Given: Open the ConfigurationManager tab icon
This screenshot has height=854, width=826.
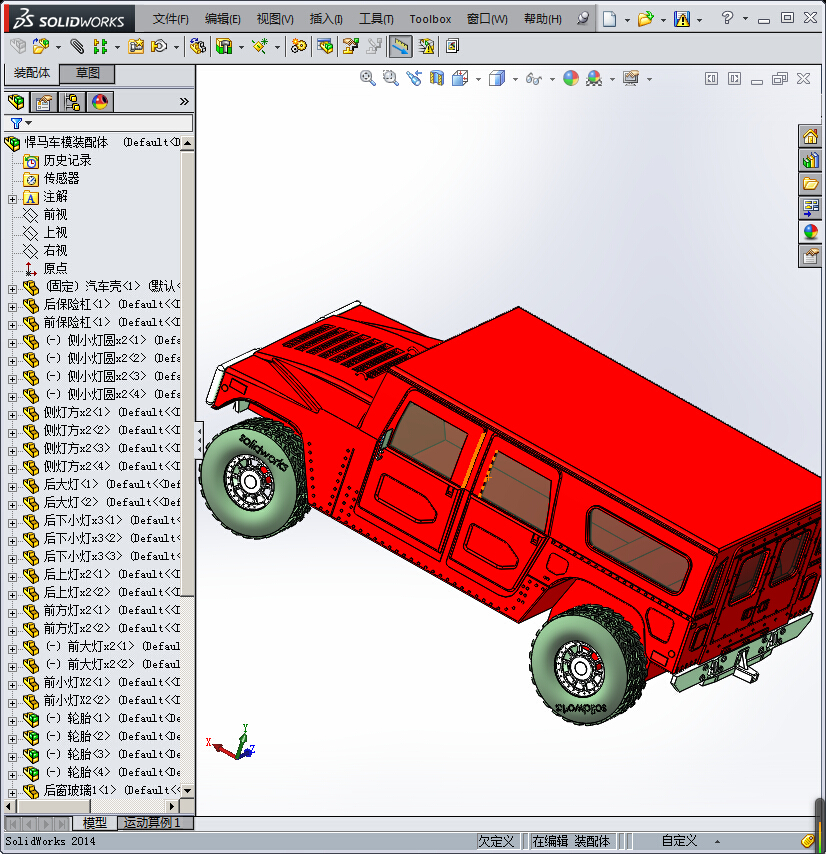Looking at the screenshot, I should tap(72, 102).
